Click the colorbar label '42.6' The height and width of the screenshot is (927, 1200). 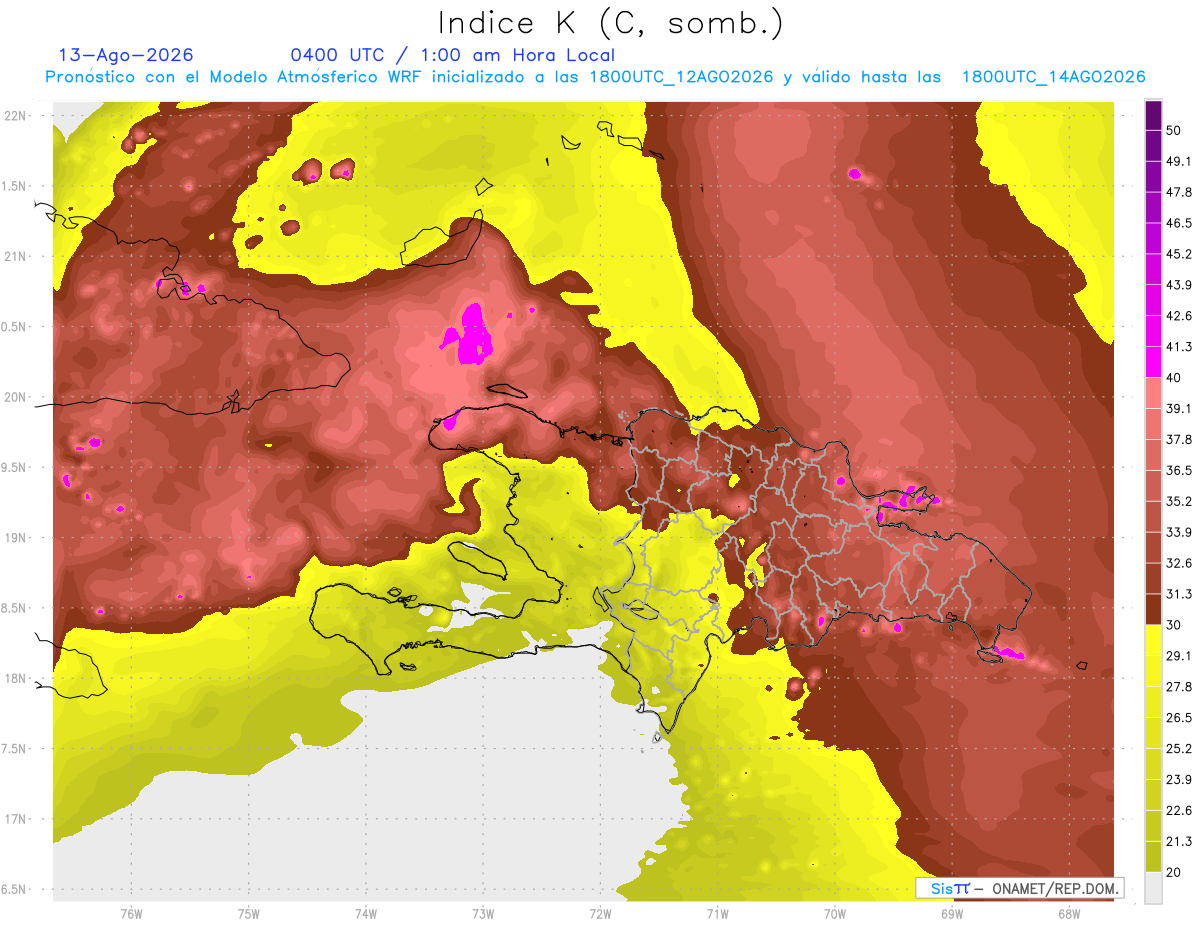[1179, 316]
